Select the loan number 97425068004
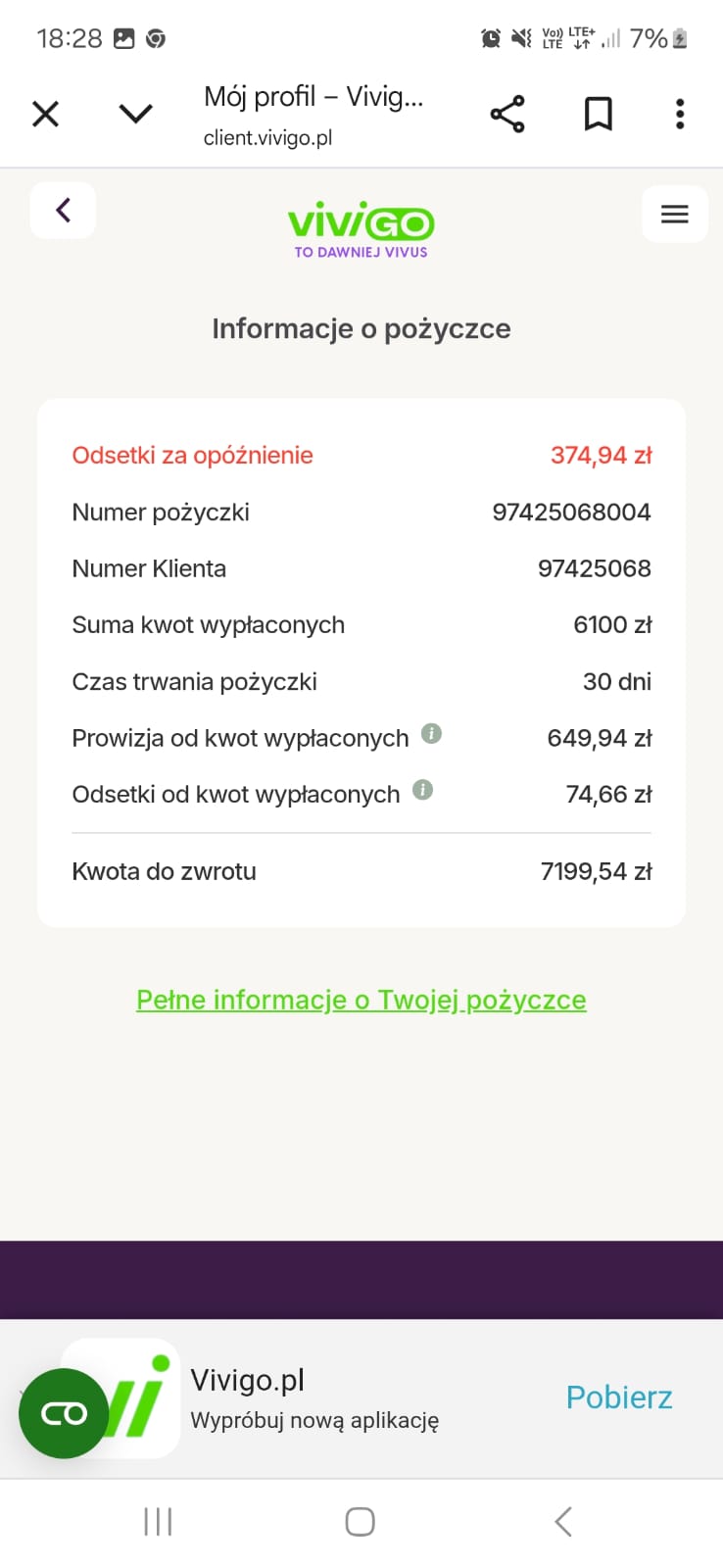 click(571, 513)
